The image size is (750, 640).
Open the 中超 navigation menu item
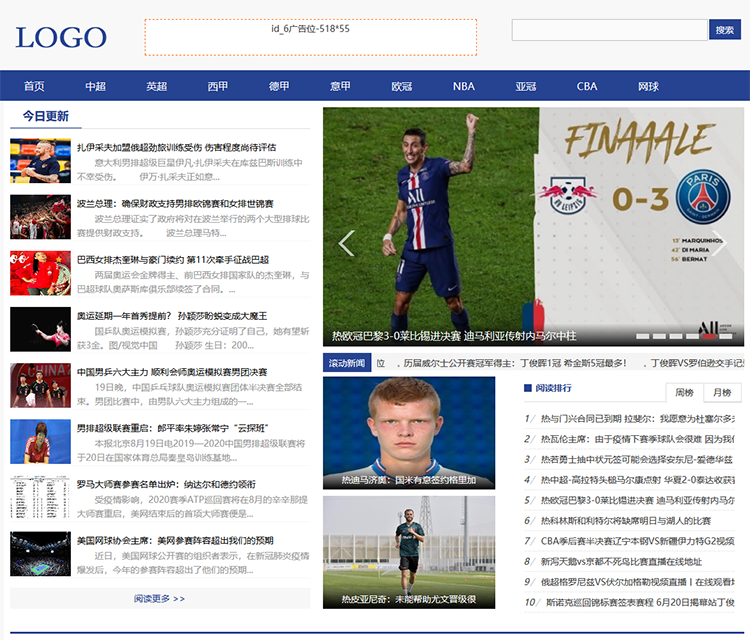(x=95, y=86)
